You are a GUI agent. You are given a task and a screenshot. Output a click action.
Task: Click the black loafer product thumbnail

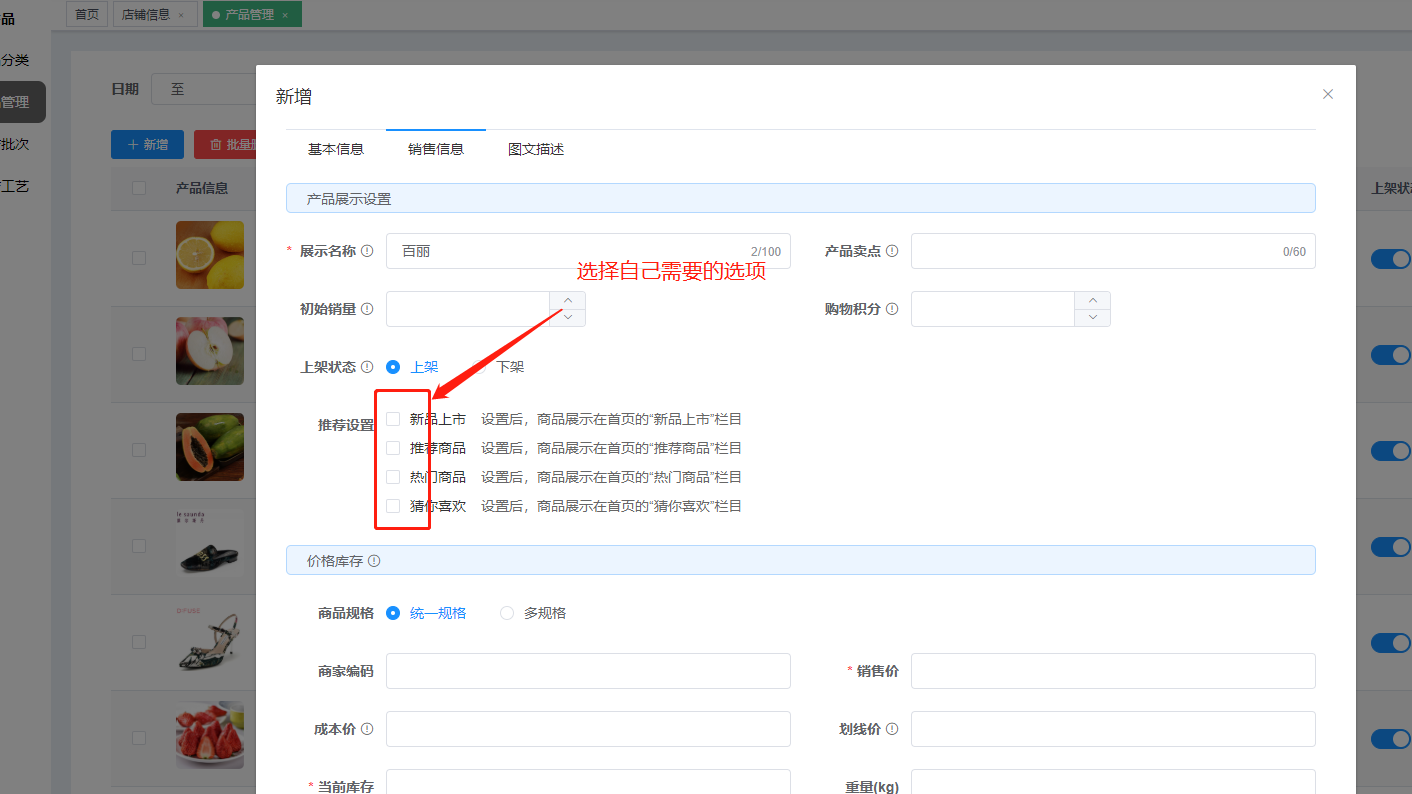210,543
